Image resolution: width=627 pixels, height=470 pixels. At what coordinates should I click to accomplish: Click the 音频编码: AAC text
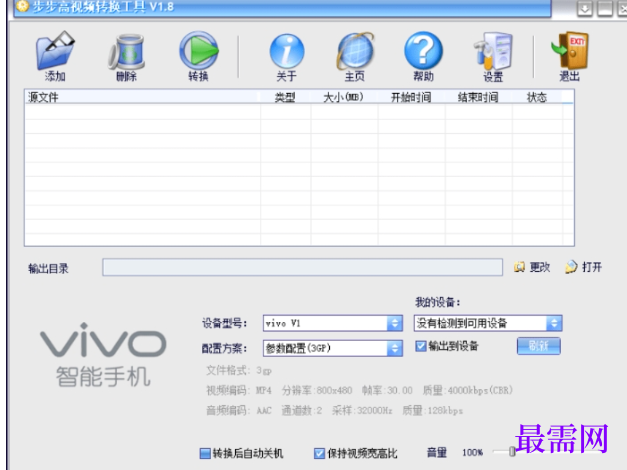(x=239, y=411)
